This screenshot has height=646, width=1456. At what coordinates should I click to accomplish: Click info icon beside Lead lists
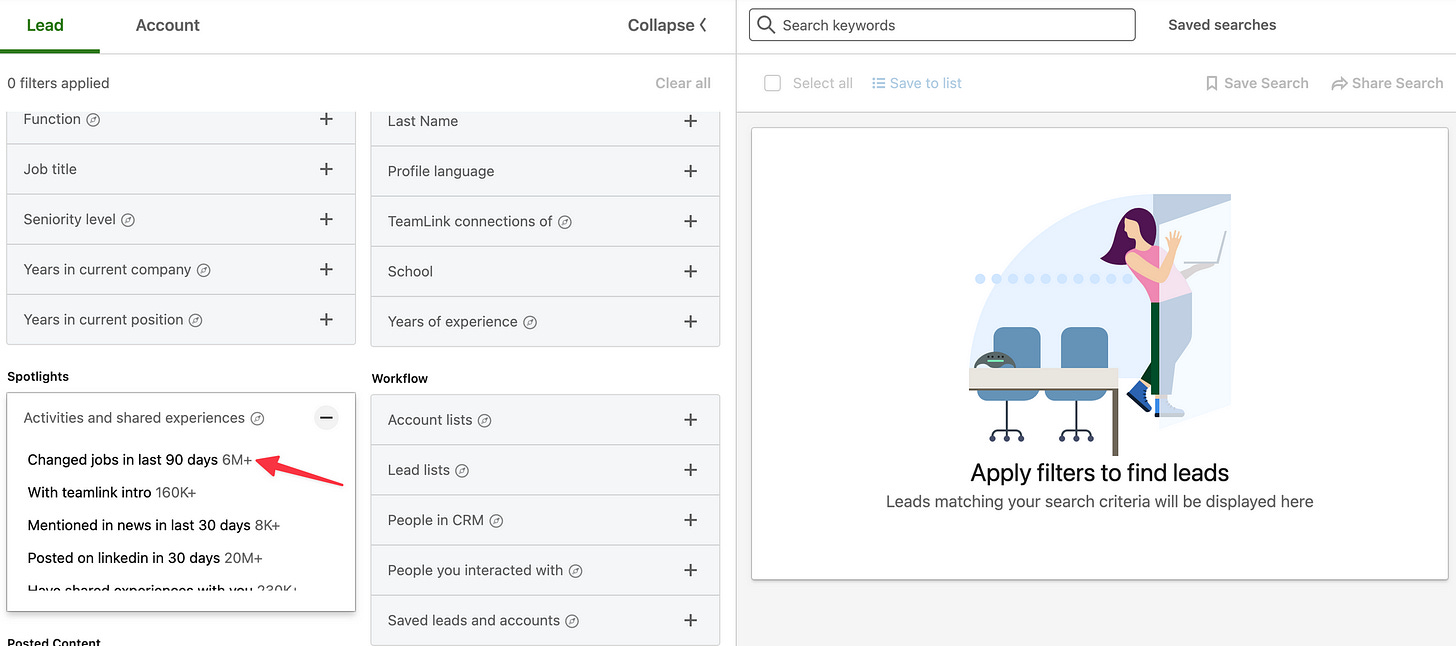point(462,471)
